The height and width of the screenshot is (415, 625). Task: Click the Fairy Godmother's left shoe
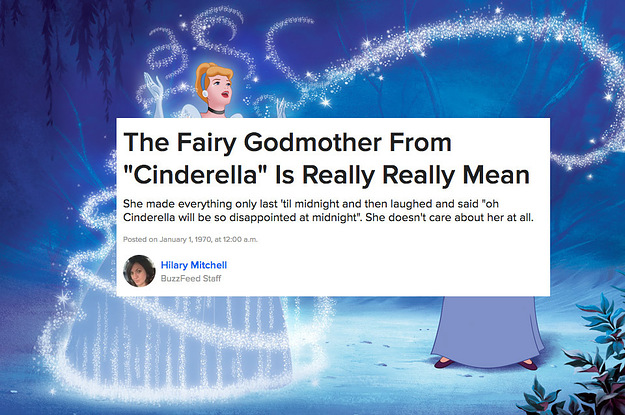[x=443, y=363]
